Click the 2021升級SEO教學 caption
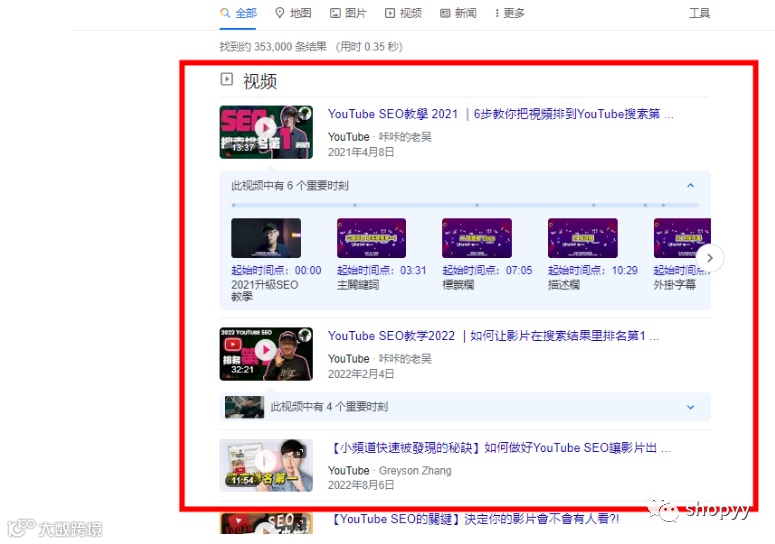The image size is (775, 544). [265, 291]
